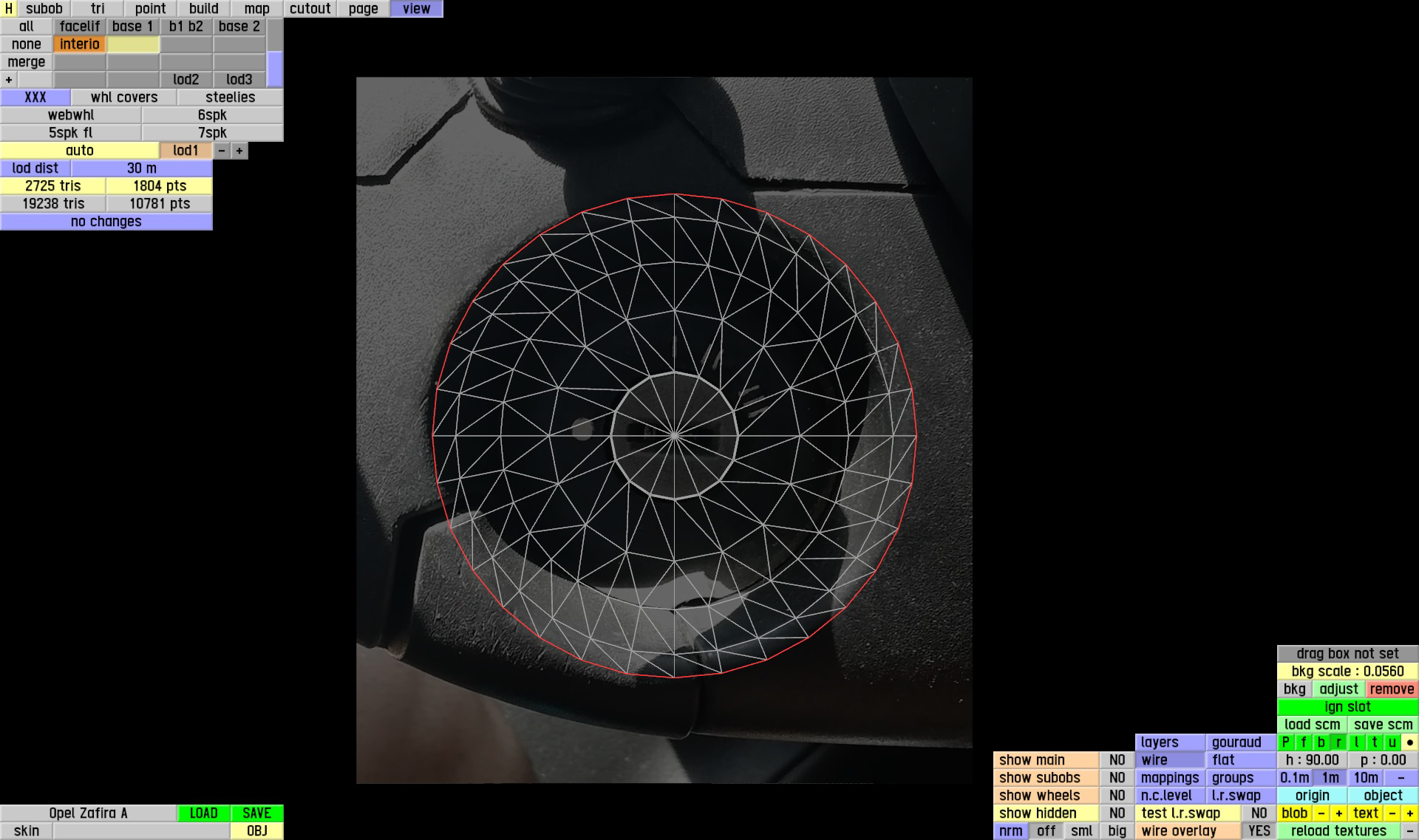Toggle show wheels NO value
Image resolution: width=1419 pixels, height=840 pixels.
(x=1117, y=796)
